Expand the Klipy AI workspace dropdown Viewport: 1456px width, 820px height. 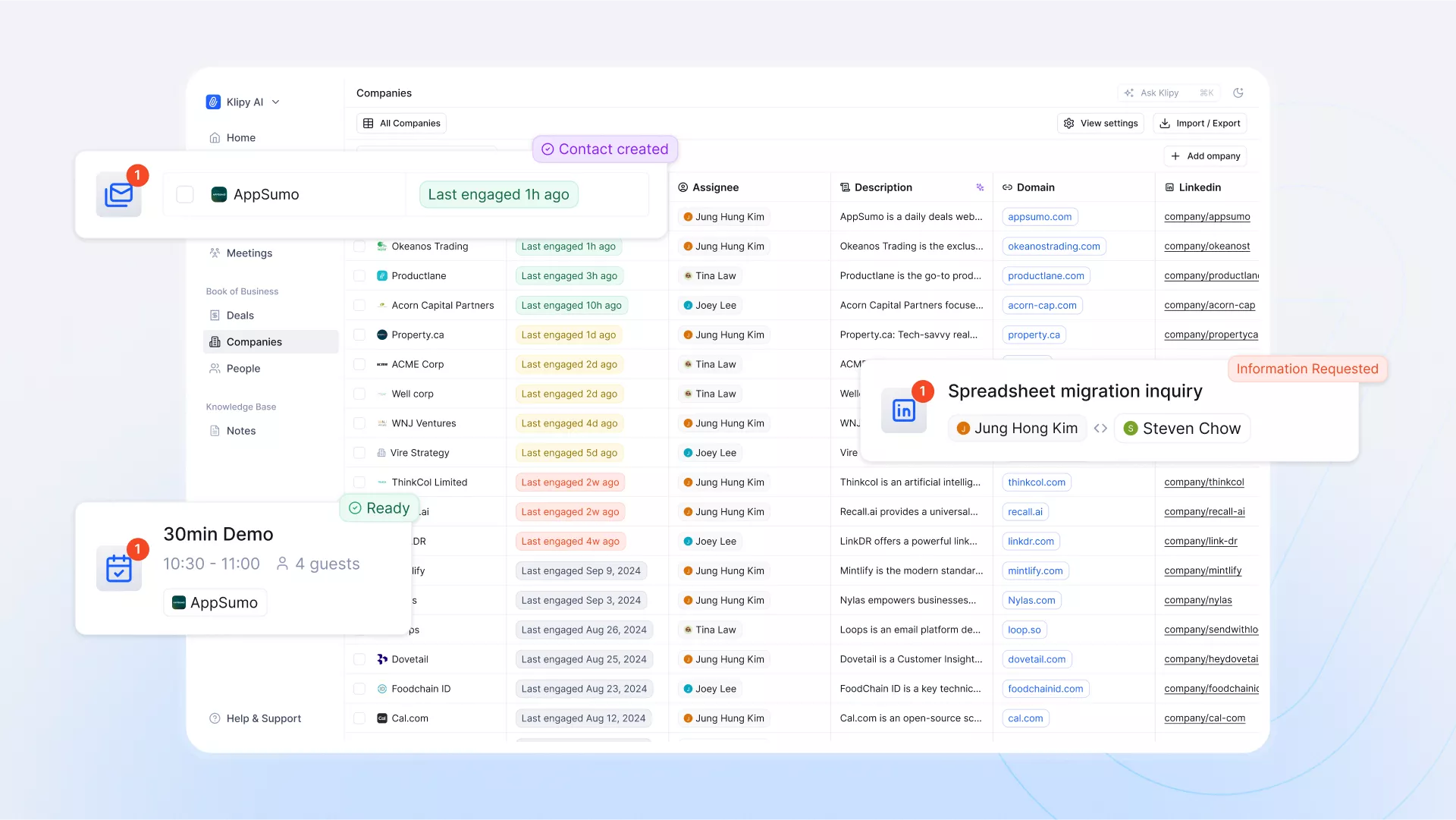click(275, 102)
